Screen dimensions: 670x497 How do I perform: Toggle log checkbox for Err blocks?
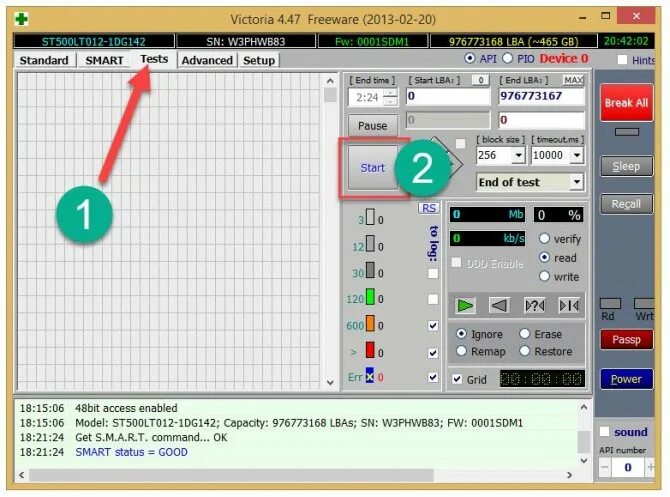(x=433, y=377)
